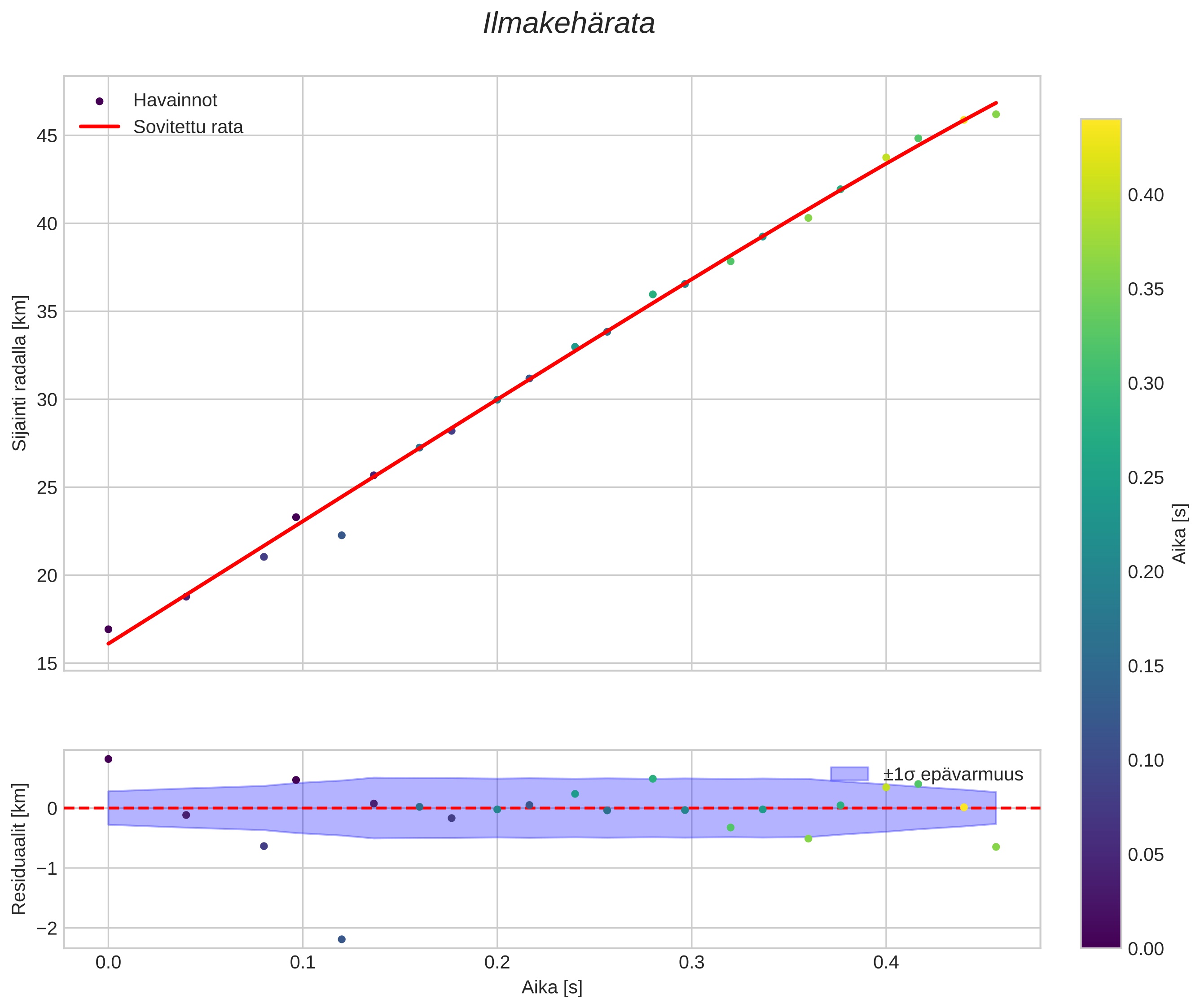Click the first observation point at 0.0 s
The width and height of the screenshot is (1200, 1008).
(108, 629)
